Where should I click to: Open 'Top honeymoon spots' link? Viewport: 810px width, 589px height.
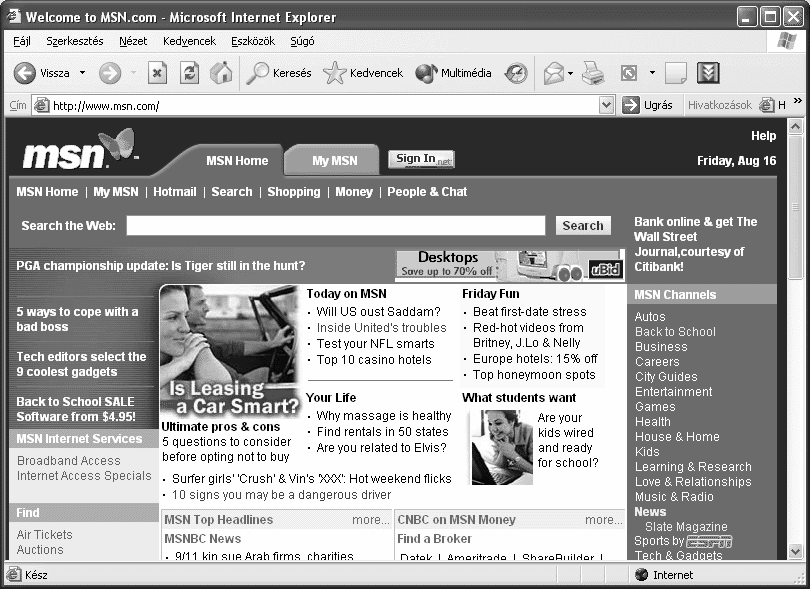[534, 375]
